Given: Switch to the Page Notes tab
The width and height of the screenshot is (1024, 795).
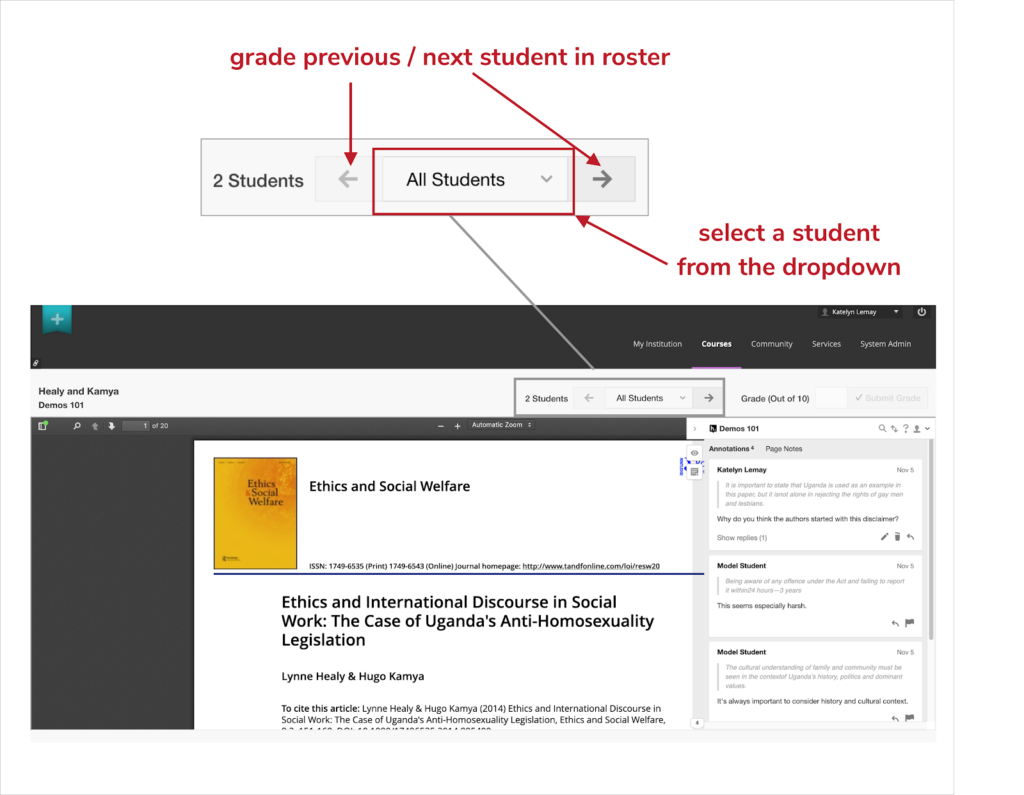Looking at the screenshot, I should 784,448.
